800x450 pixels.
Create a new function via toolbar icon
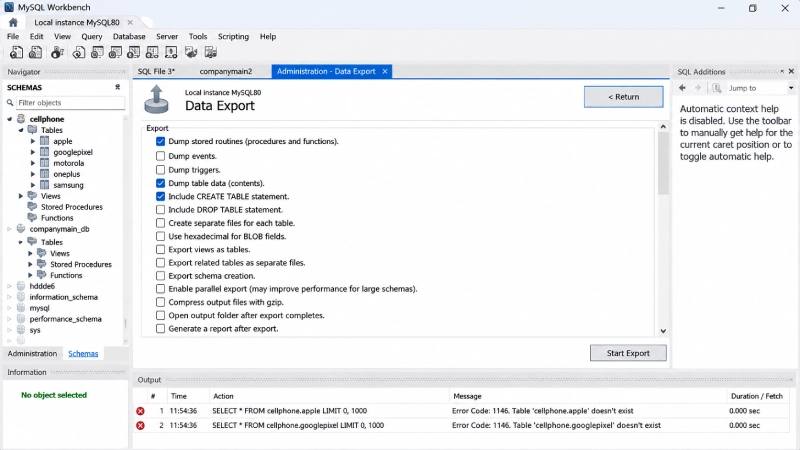pyautogui.click(x=152, y=52)
